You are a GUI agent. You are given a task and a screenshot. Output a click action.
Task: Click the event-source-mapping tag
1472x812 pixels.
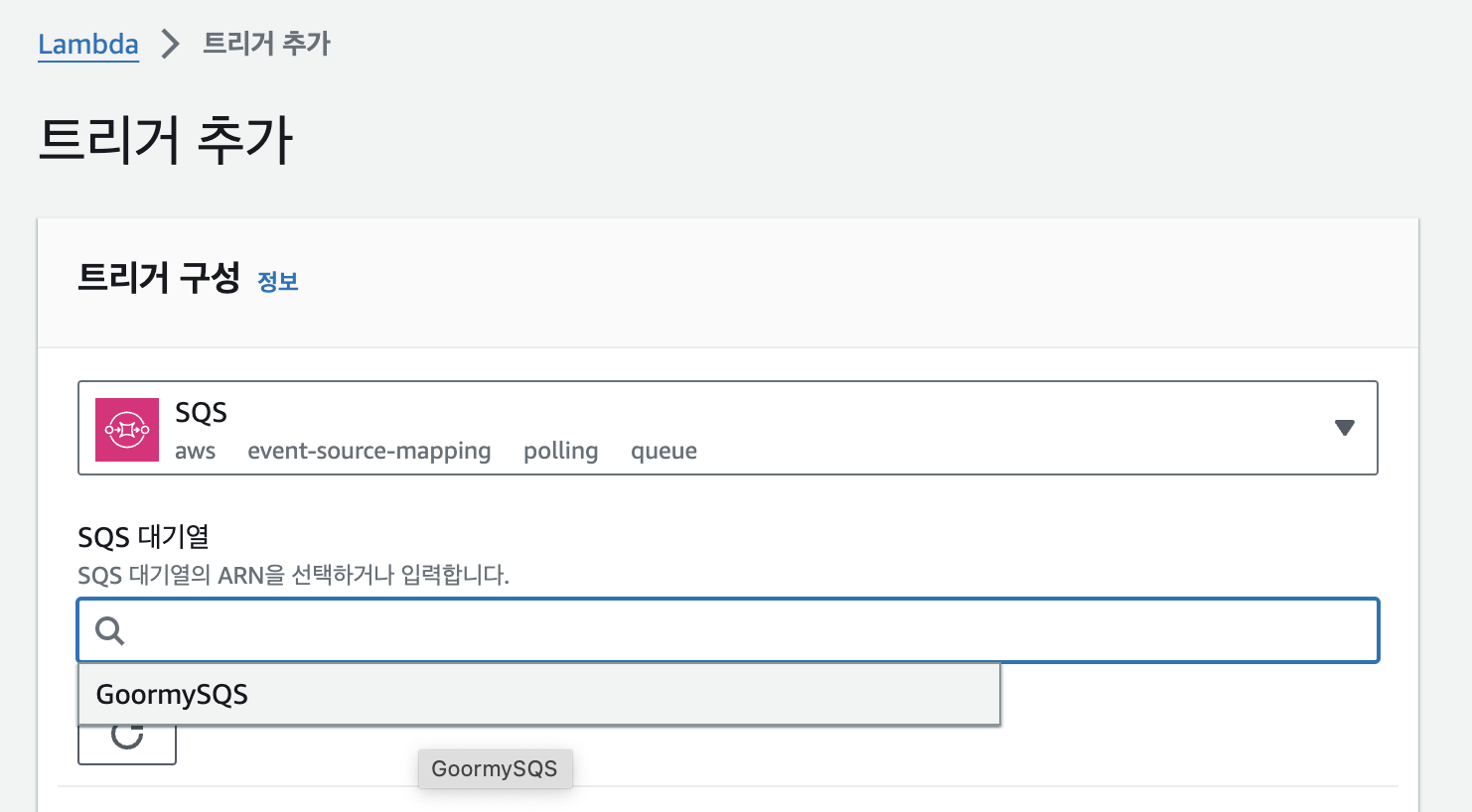pyautogui.click(x=368, y=452)
